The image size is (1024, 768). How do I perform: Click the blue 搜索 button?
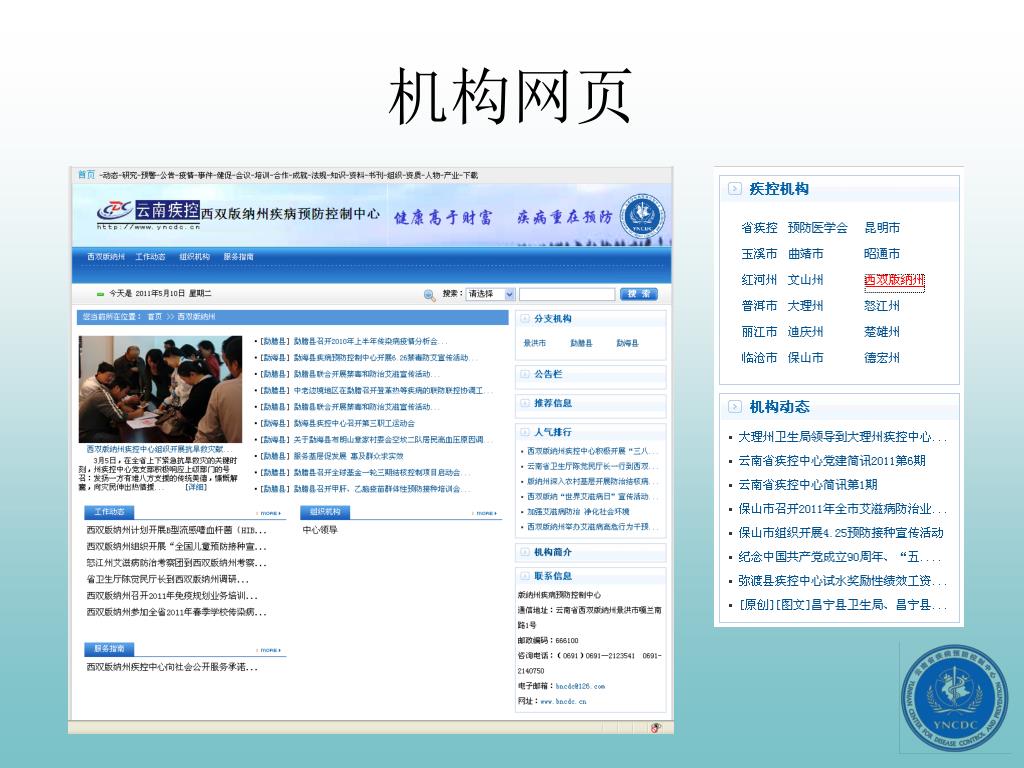pyautogui.click(x=639, y=294)
